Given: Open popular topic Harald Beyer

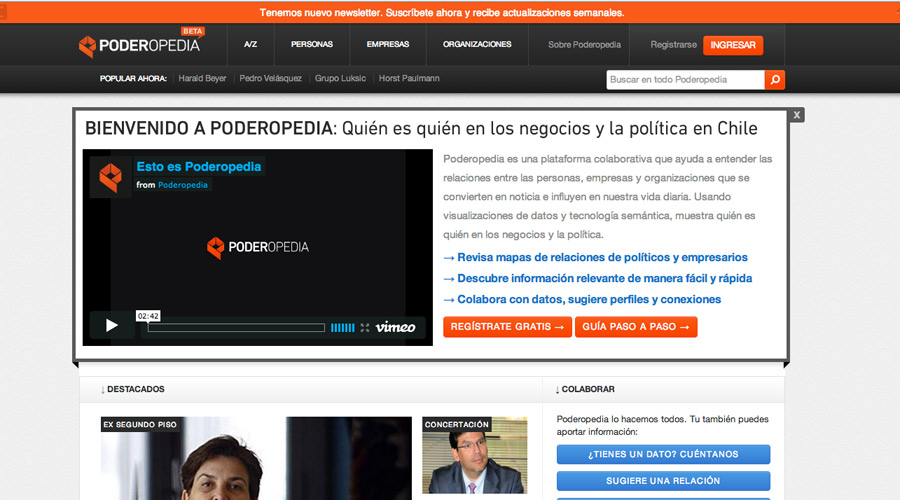Looking at the screenshot, I should [202, 79].
